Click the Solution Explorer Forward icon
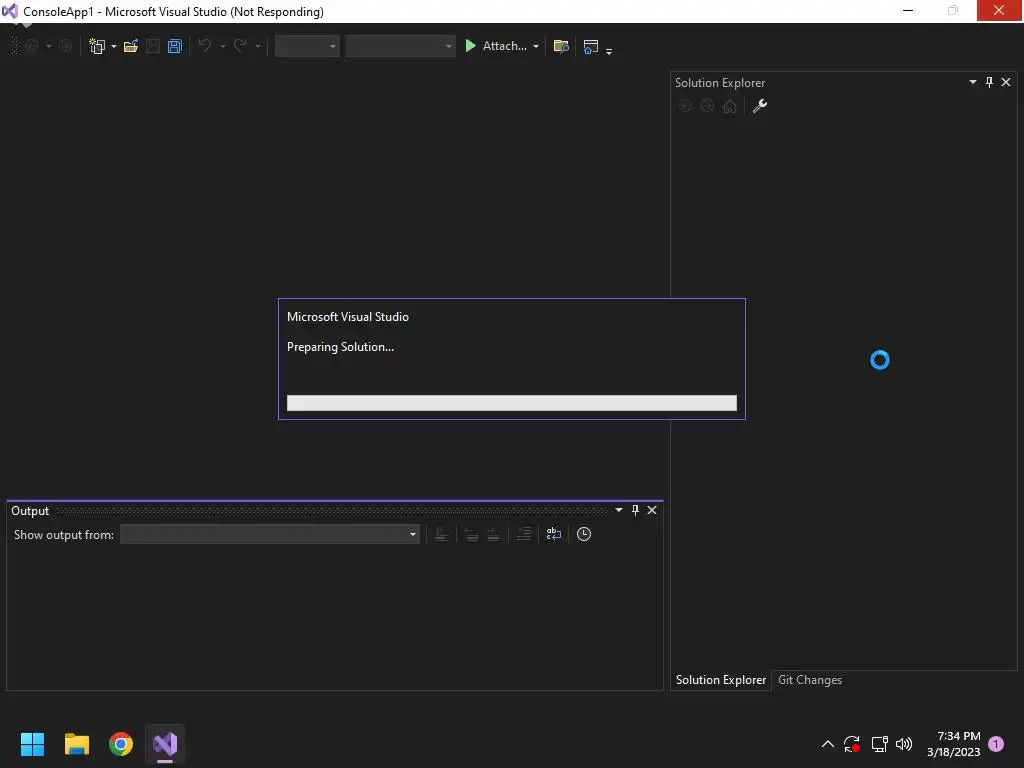The image size is (1024, 768). click(707, 106)
